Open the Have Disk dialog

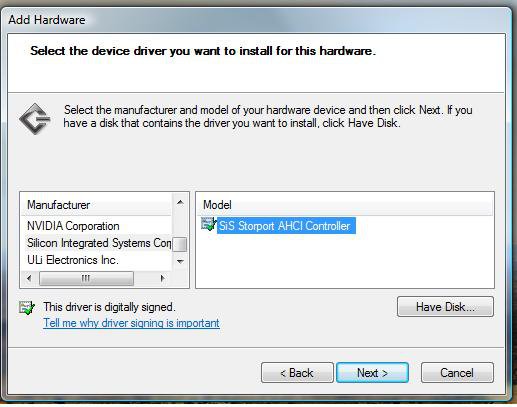445,307
